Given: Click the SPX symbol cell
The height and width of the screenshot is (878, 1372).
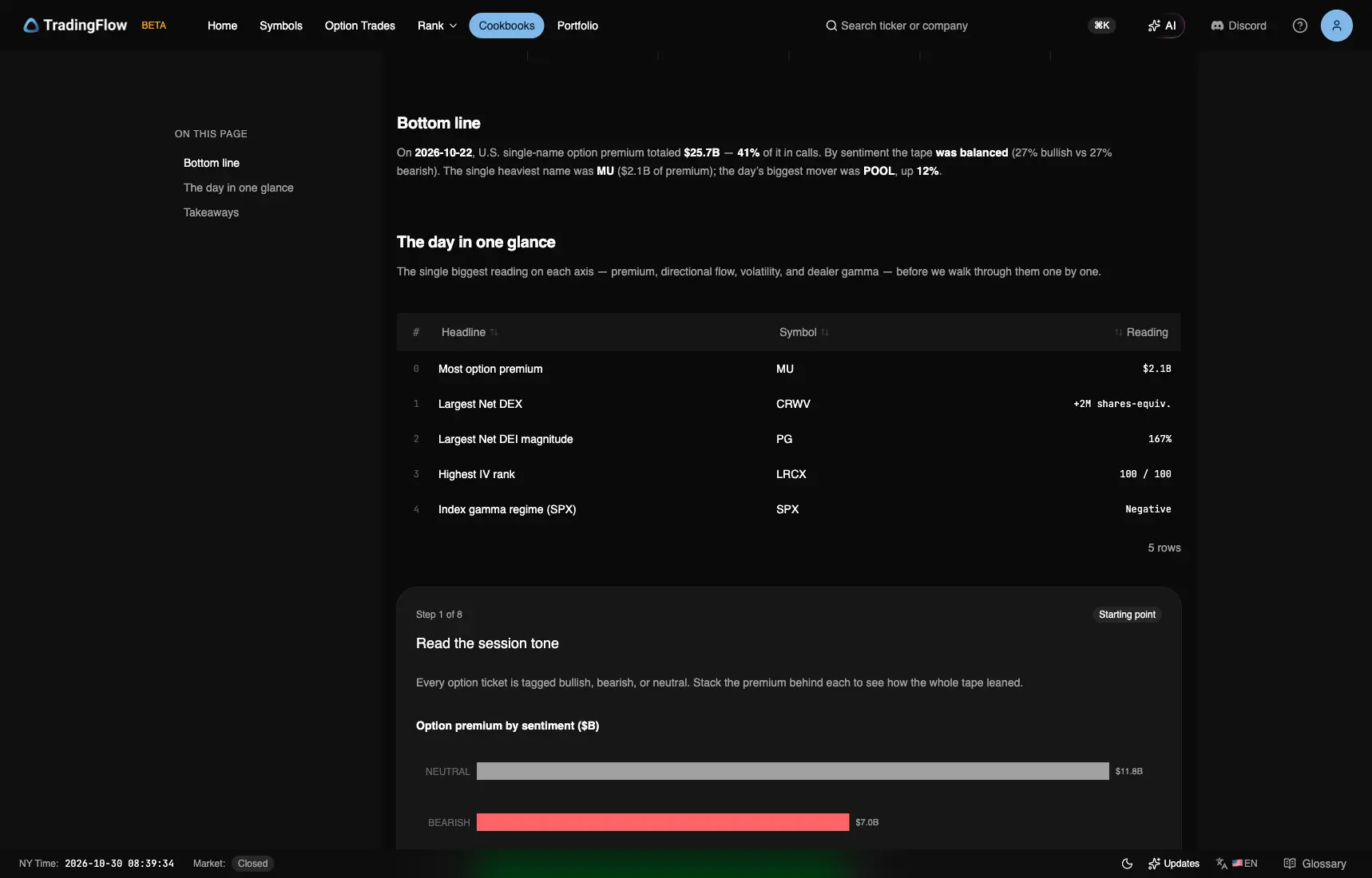Looking at the screenshot, I should 787,509.
